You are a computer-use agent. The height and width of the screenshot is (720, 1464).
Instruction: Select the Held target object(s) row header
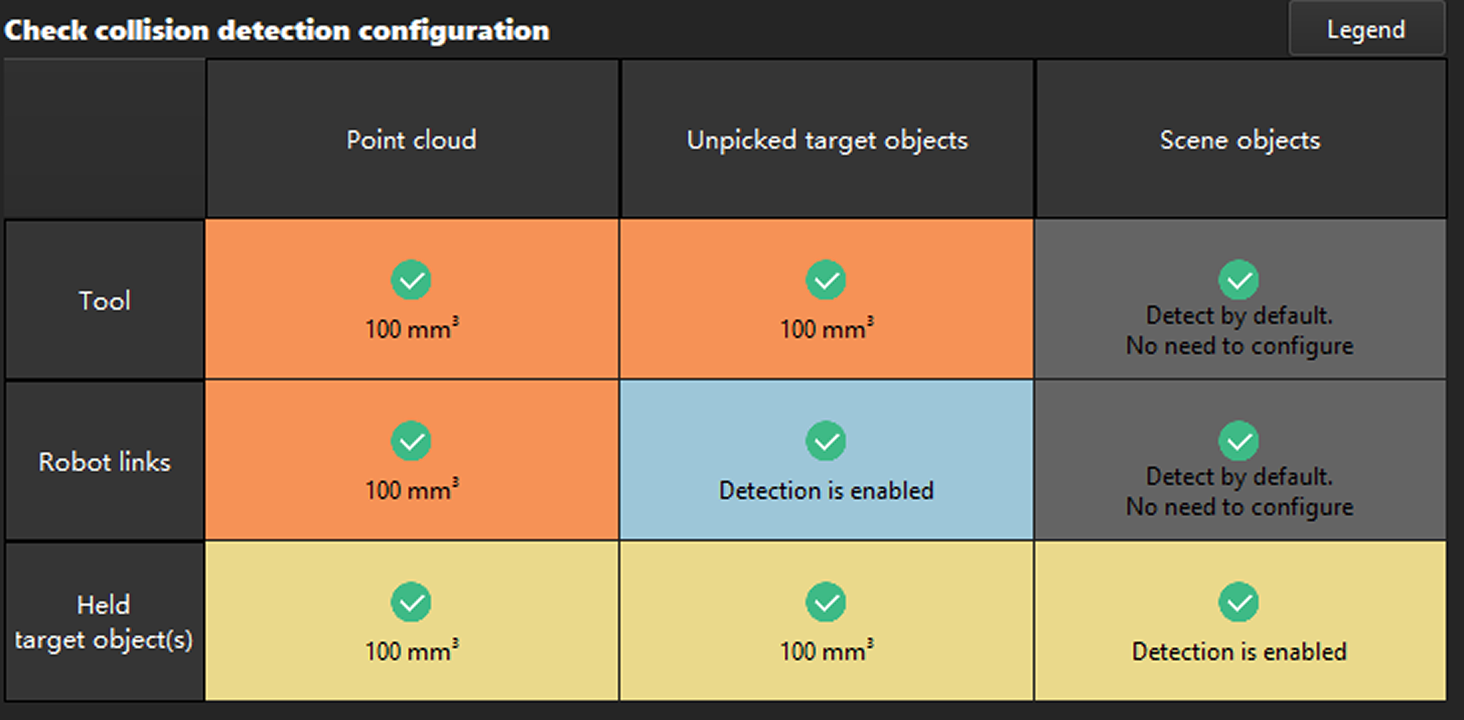104,622
